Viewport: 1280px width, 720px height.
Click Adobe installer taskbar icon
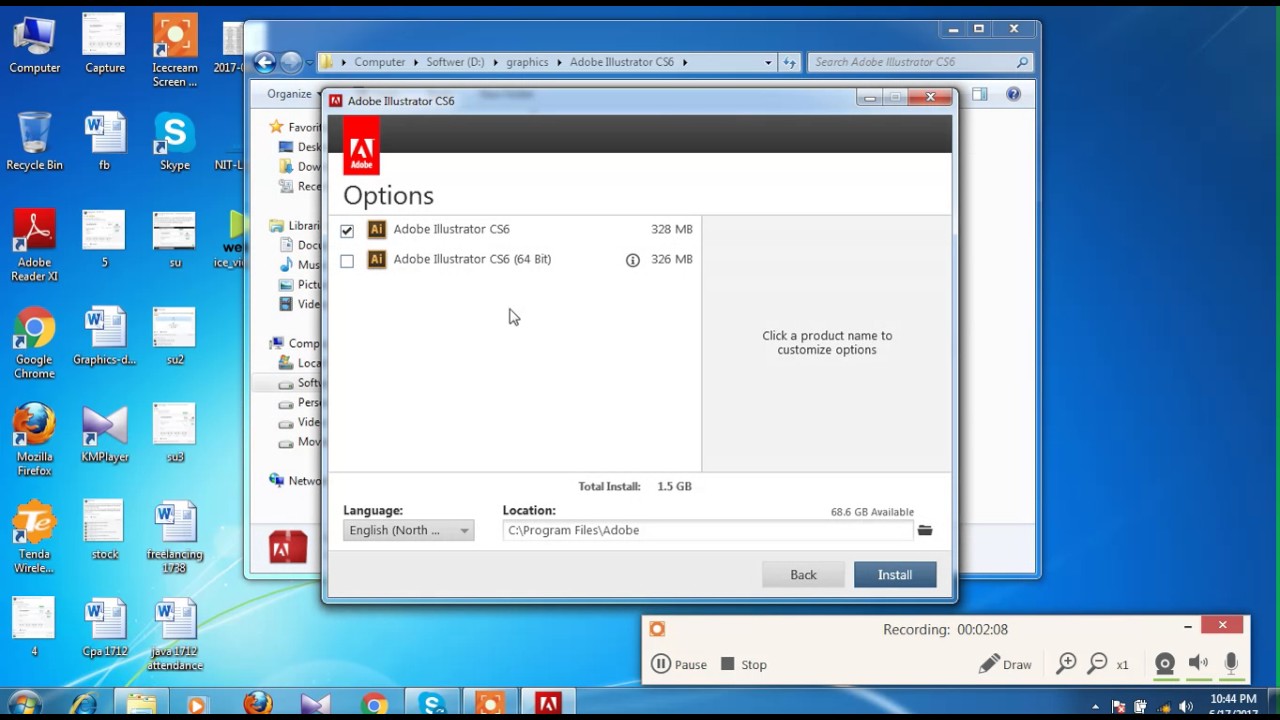[x=548, y=706]
